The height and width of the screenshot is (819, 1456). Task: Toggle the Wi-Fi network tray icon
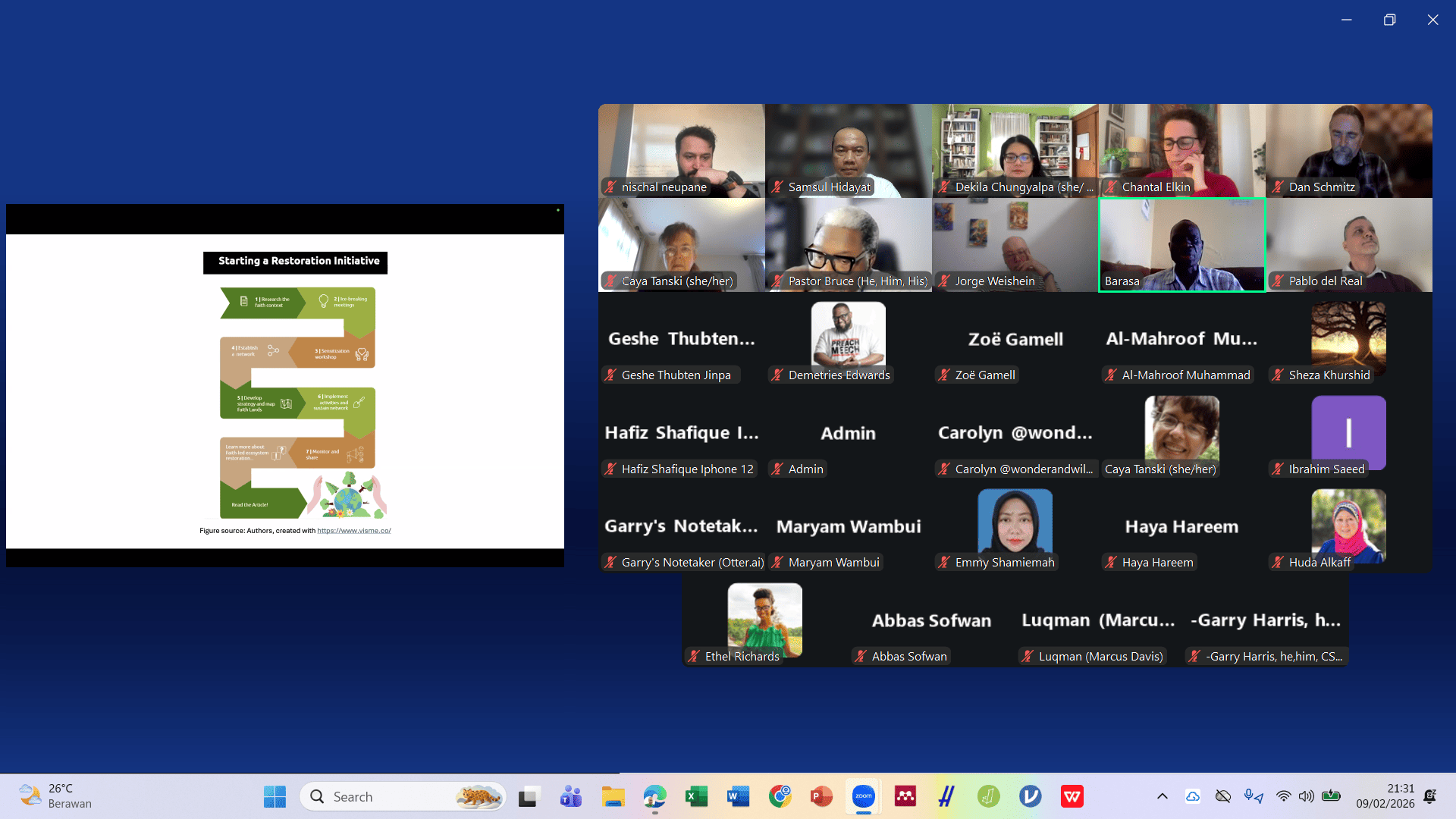(1283, 796)
